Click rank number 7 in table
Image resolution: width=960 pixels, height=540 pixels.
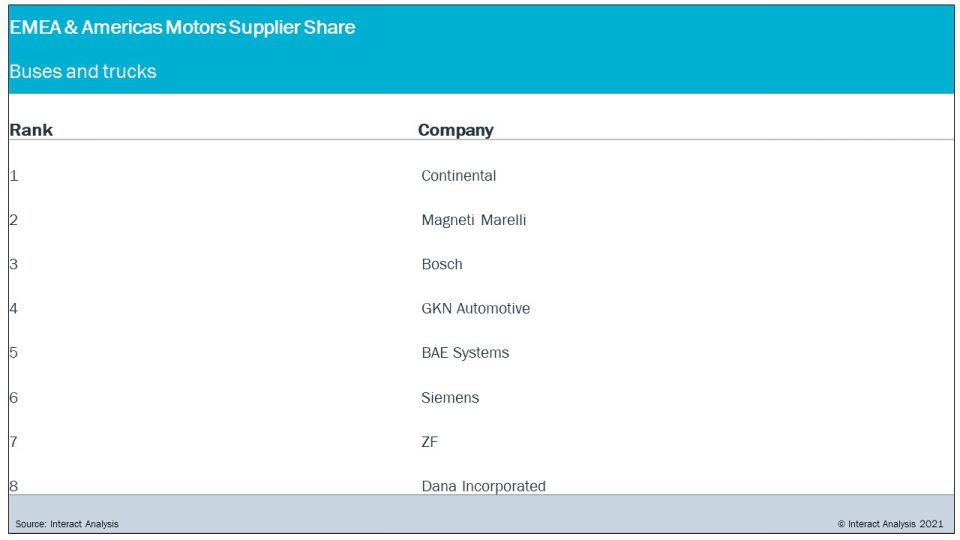(x=14, y=442)
